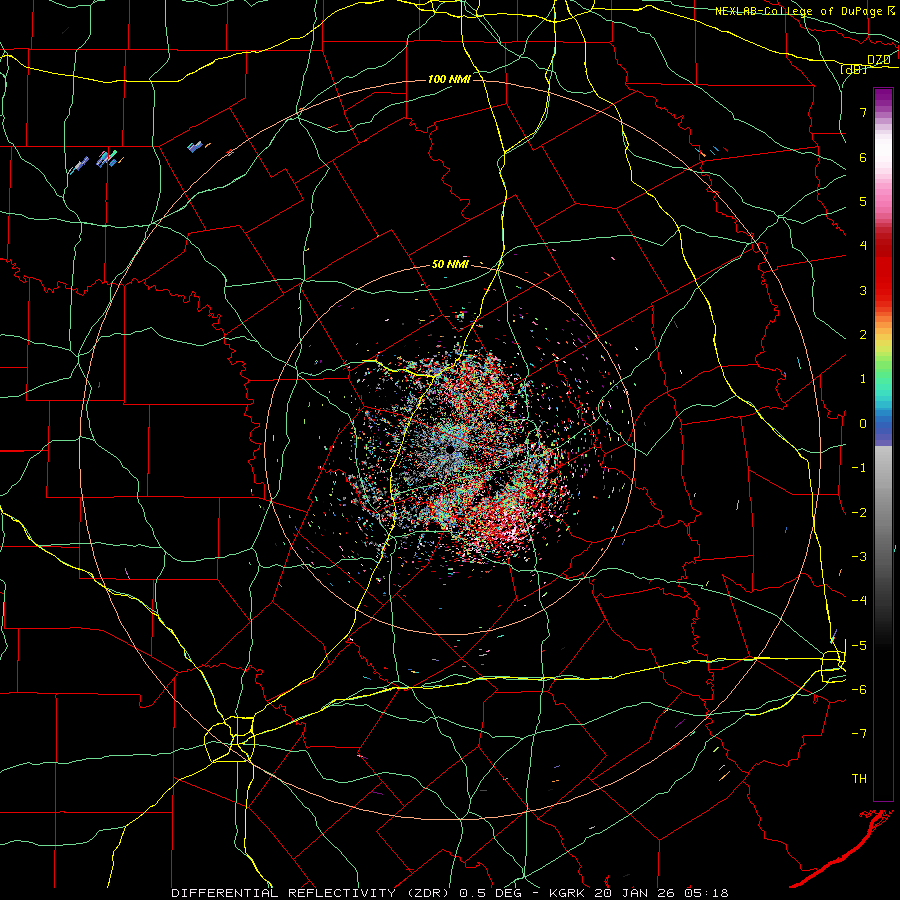The image size is (900, 900).
Task: Click the 100 NMI range ring label
Action: coord(449,79)
